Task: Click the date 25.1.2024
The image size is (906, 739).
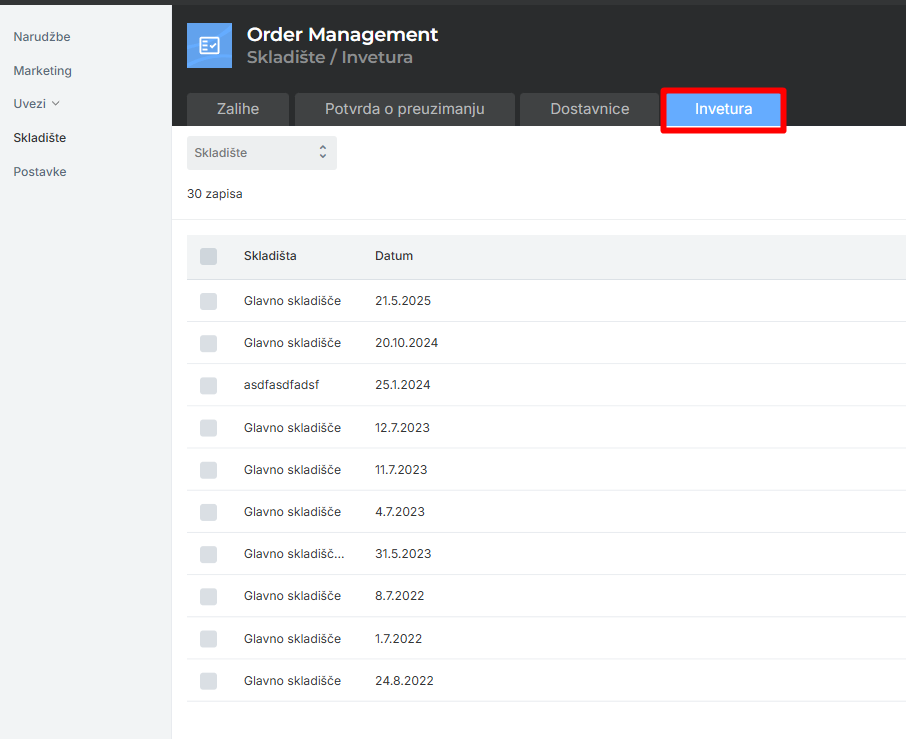Action: click(403, 385)
